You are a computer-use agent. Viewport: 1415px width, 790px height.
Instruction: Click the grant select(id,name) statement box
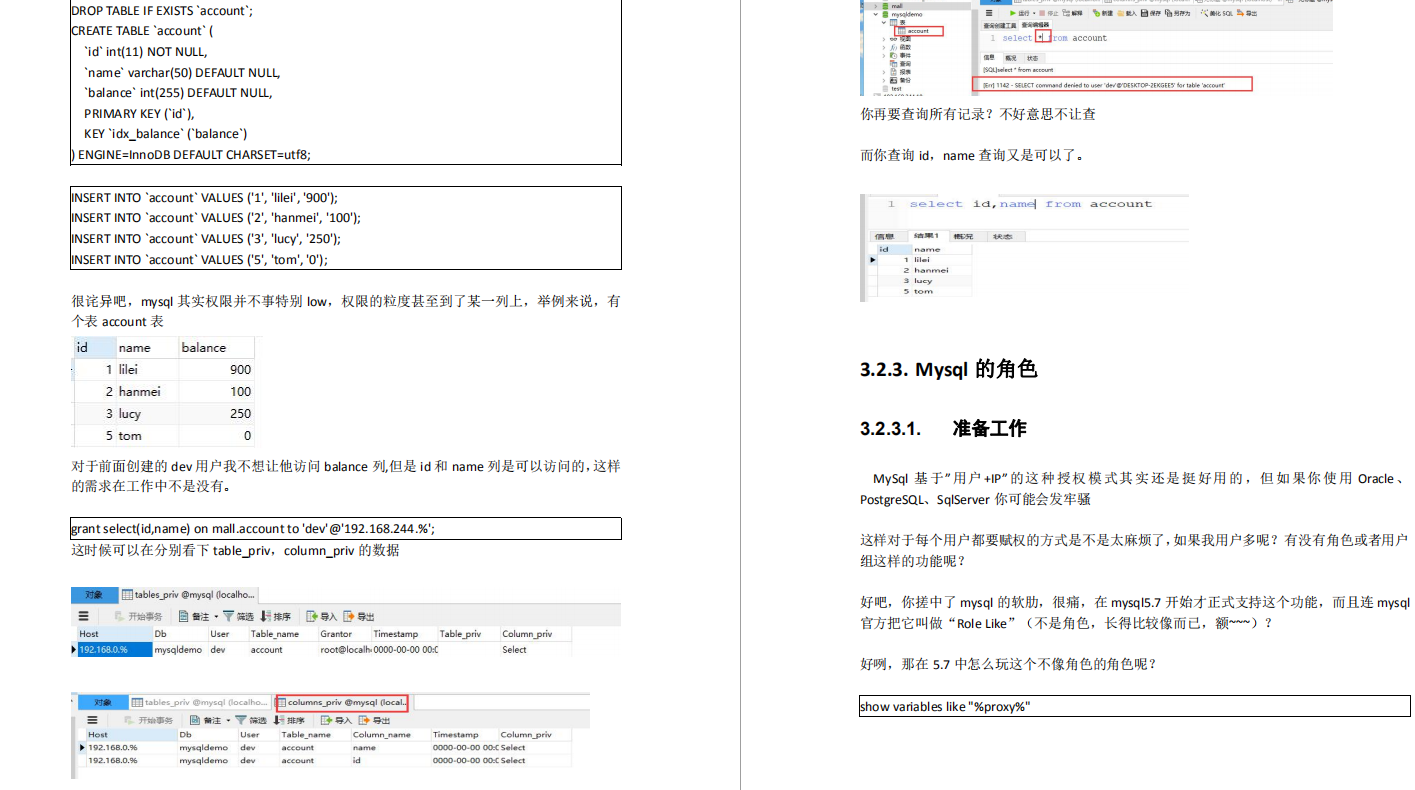[346, 528]
